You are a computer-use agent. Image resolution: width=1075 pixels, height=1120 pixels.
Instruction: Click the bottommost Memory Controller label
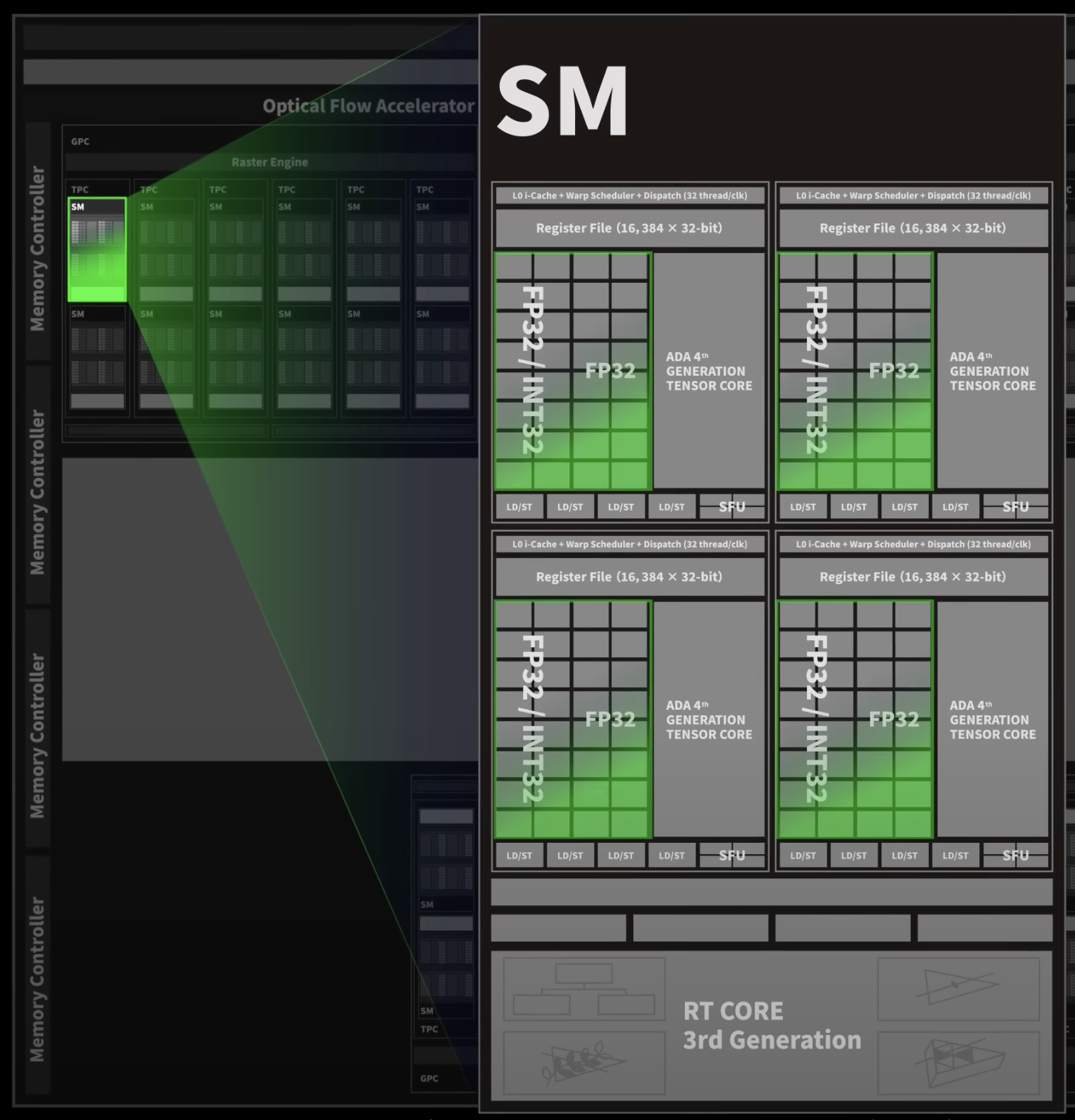pyautogui.click(x=37, y=979)
